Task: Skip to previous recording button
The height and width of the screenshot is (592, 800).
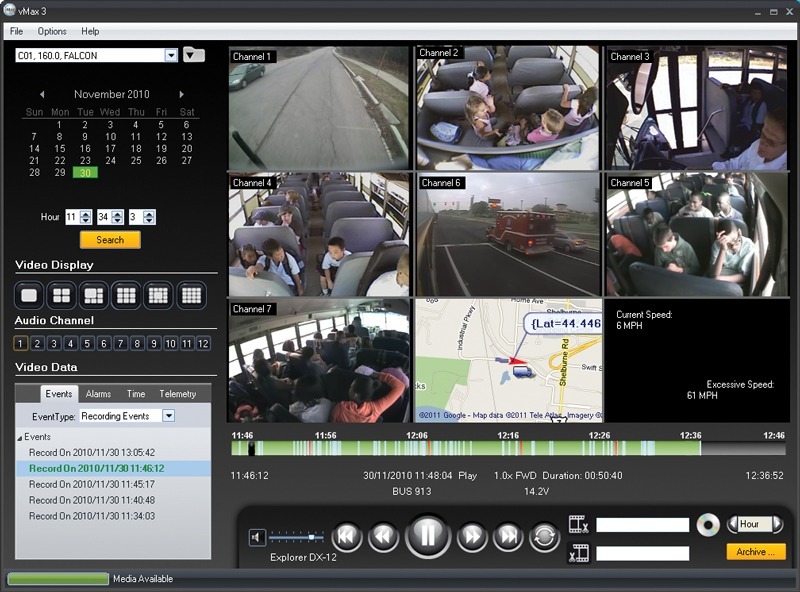Action: click(347, 536)
